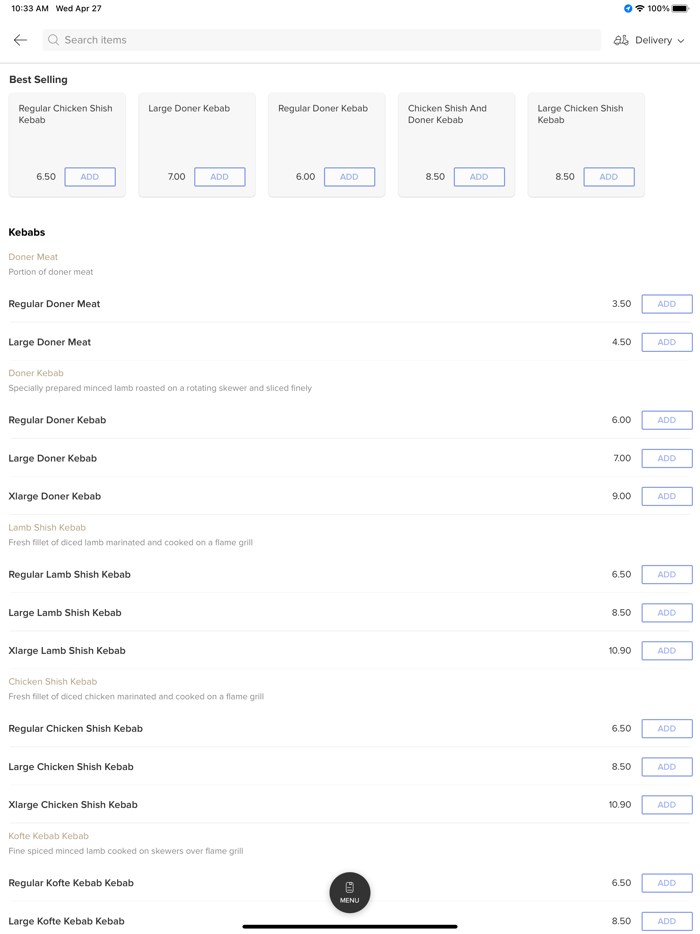This screenshot has width=700, height=934.
Task: Open the Chicken Shish And Doner Kebab card
Action: (456, 145)
